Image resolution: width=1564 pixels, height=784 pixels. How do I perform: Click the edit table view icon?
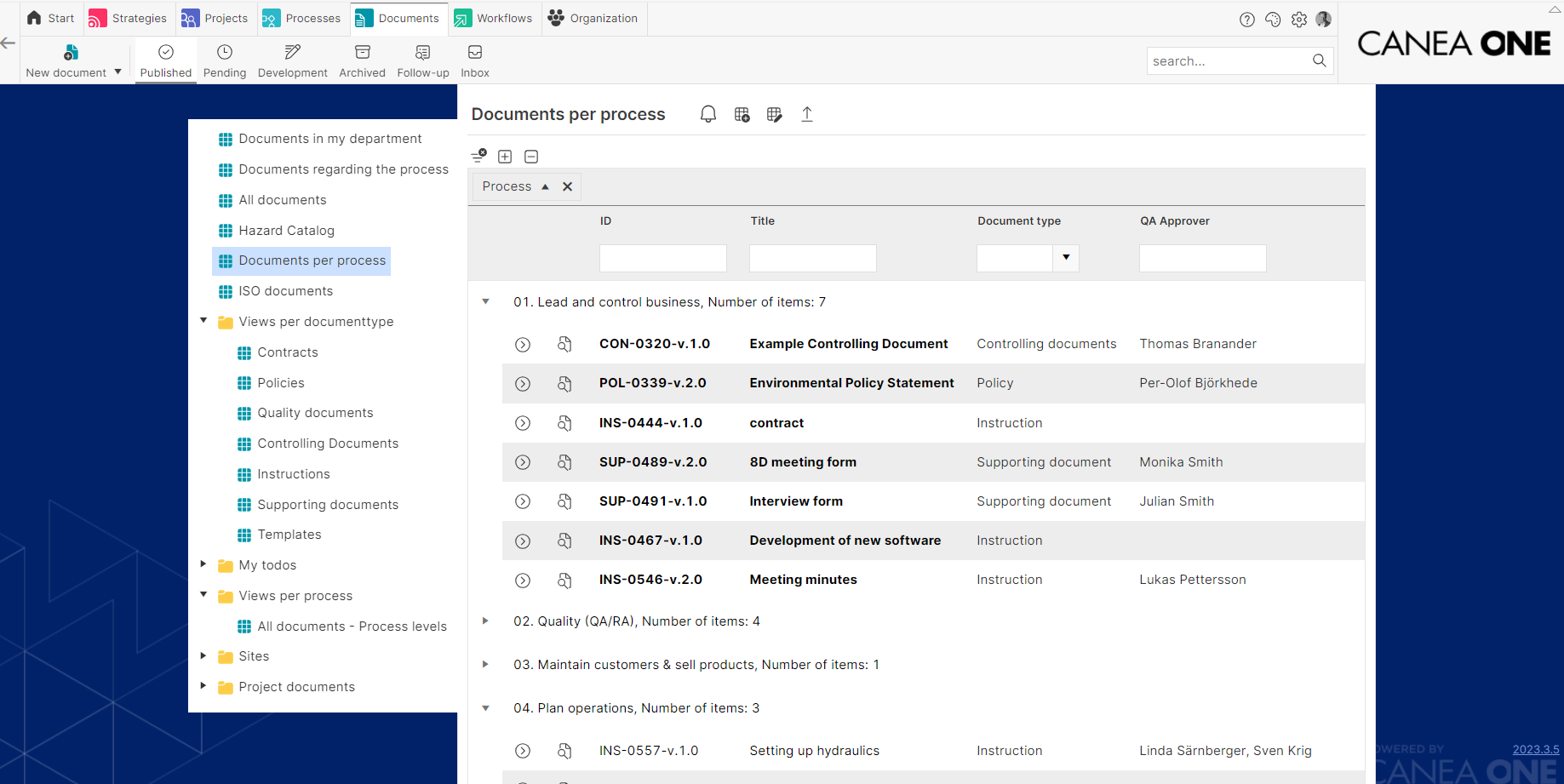click(x=774, y=114)
